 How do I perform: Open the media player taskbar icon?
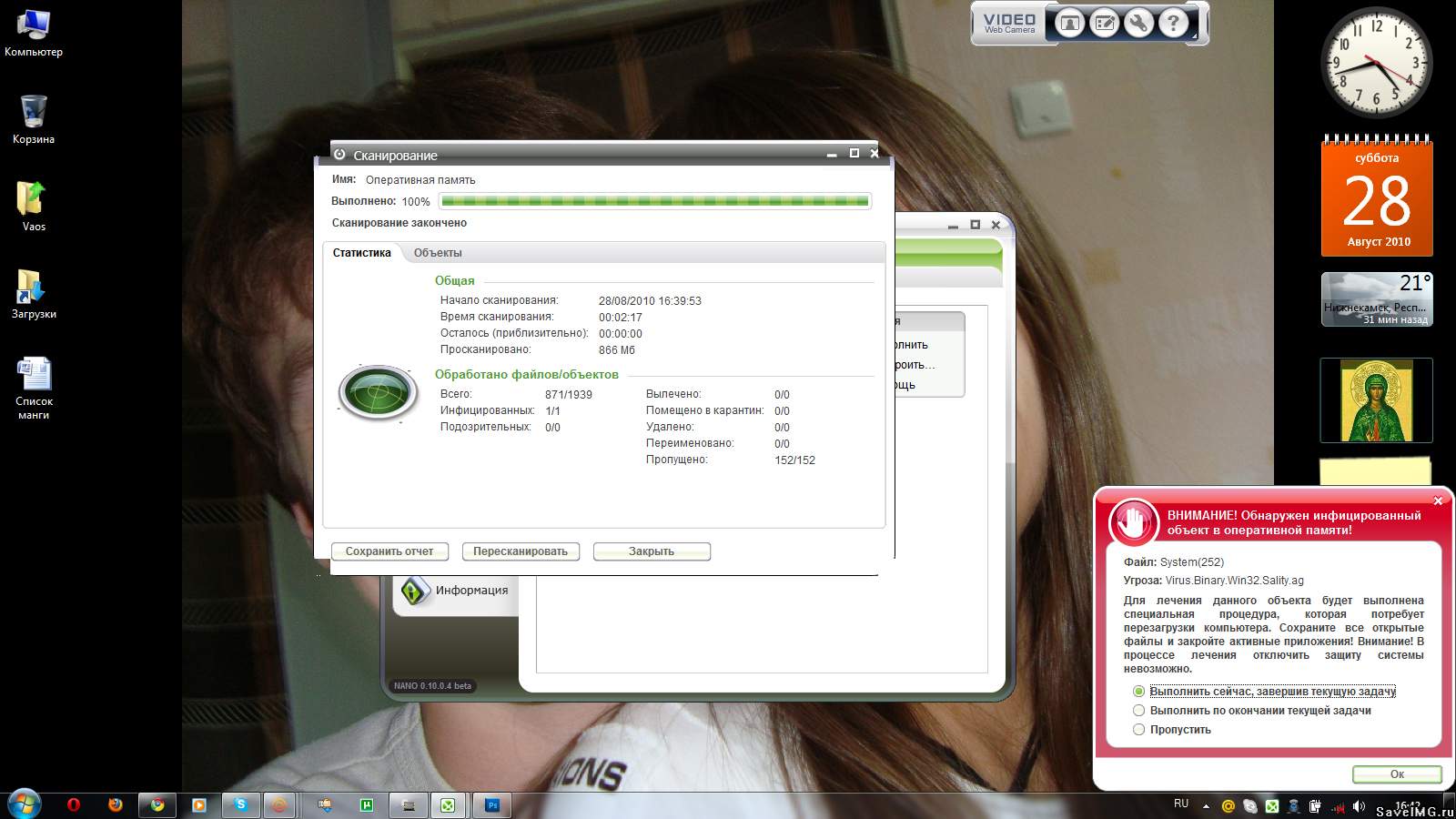[x=198, y=804]
